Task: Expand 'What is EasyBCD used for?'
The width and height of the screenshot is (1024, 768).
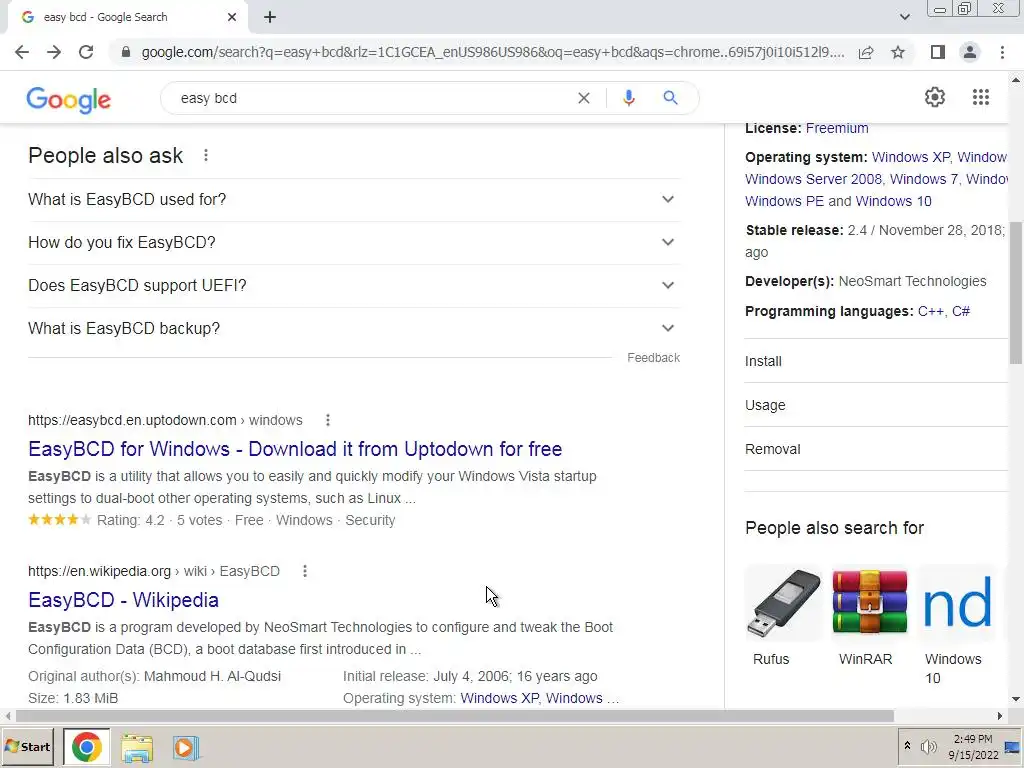Action: (354, 199)
